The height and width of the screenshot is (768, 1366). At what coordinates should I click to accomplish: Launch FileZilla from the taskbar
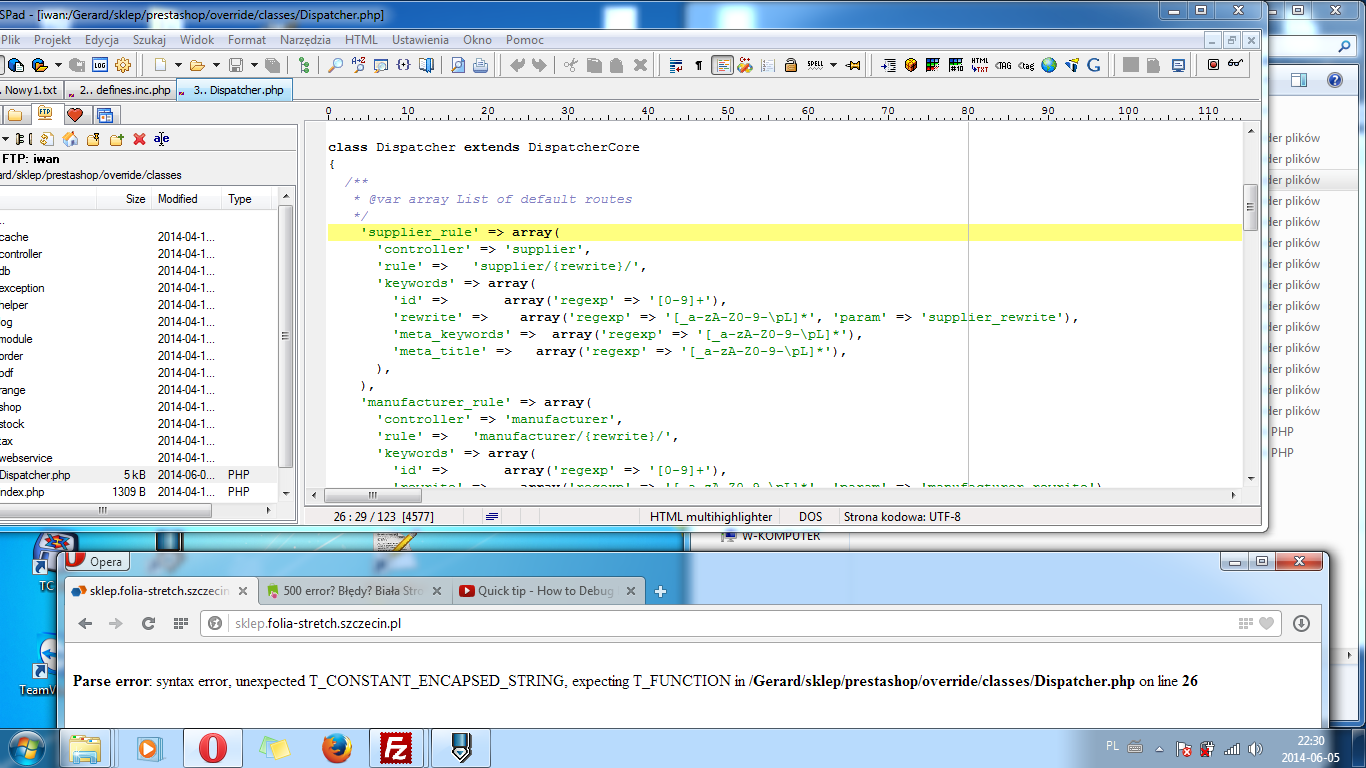[398, 747]
